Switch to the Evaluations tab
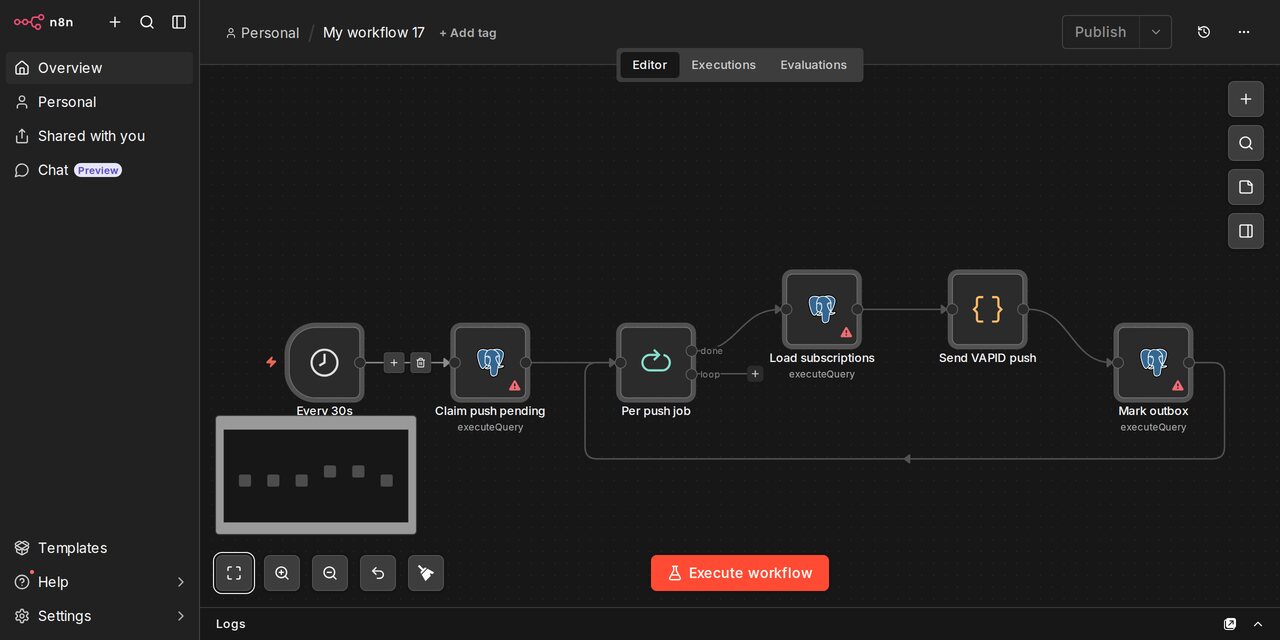 (x=814, y=65)
